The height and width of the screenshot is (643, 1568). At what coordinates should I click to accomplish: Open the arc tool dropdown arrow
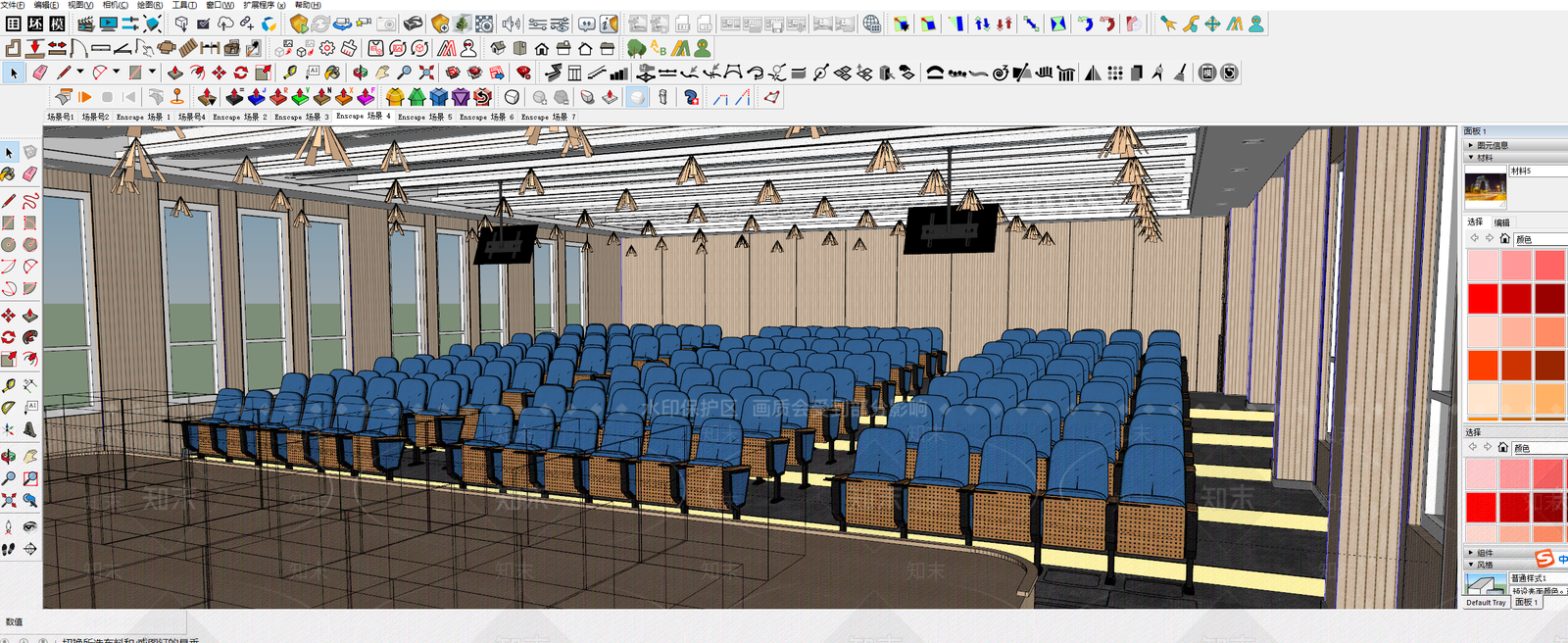pyautogui.click(x=116, y=72)
